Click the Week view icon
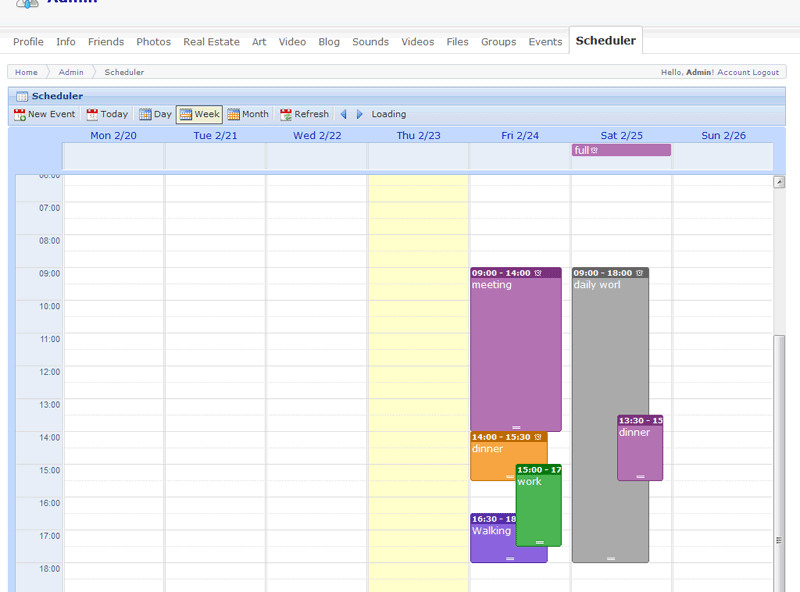Screen dimensions: 800x592 pos(186,114)
